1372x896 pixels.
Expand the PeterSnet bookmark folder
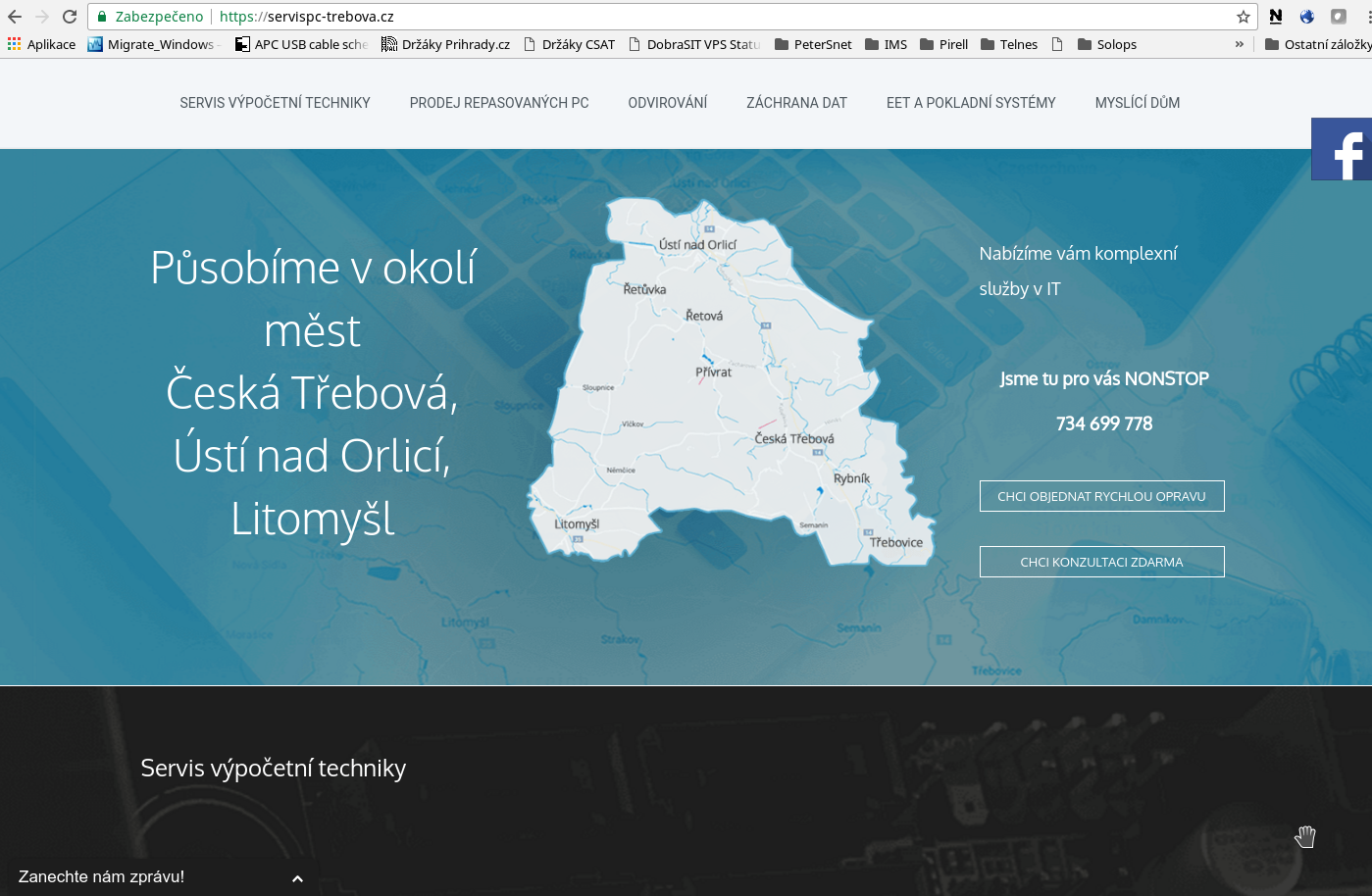click(x=813, y=44)
